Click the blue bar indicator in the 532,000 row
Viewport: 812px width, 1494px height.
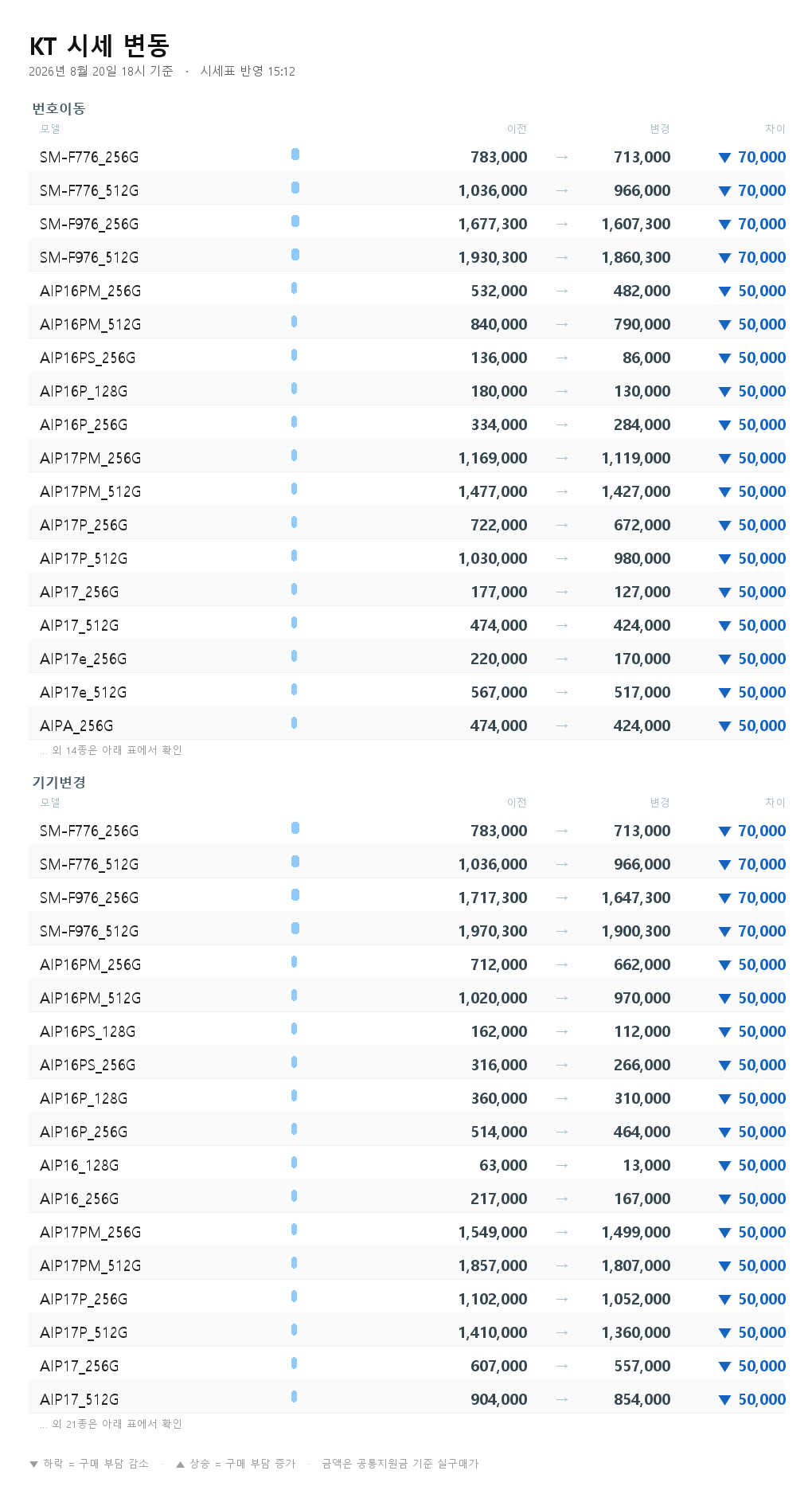(295, 288)
